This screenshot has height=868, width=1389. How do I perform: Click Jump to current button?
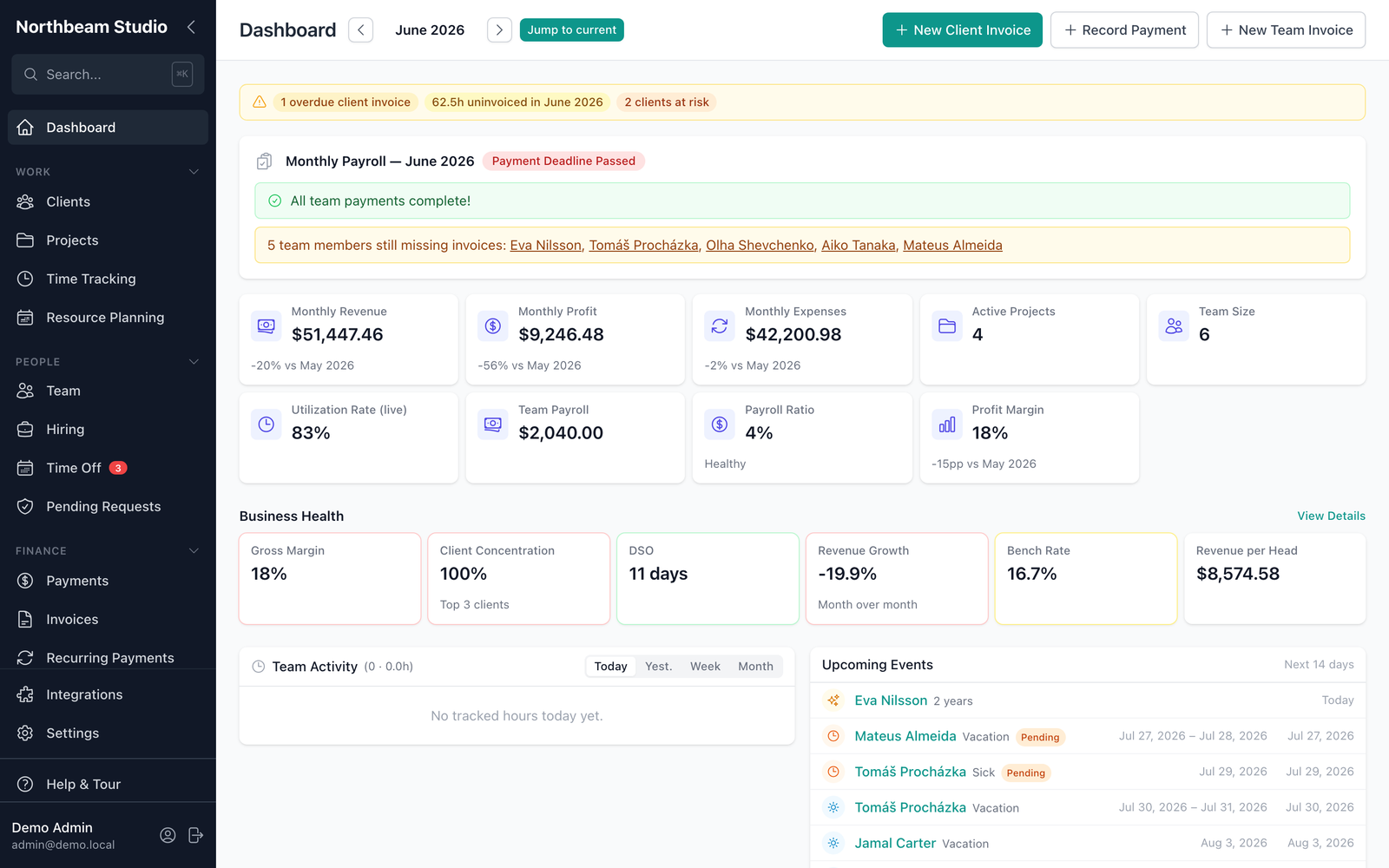point(571,30)
